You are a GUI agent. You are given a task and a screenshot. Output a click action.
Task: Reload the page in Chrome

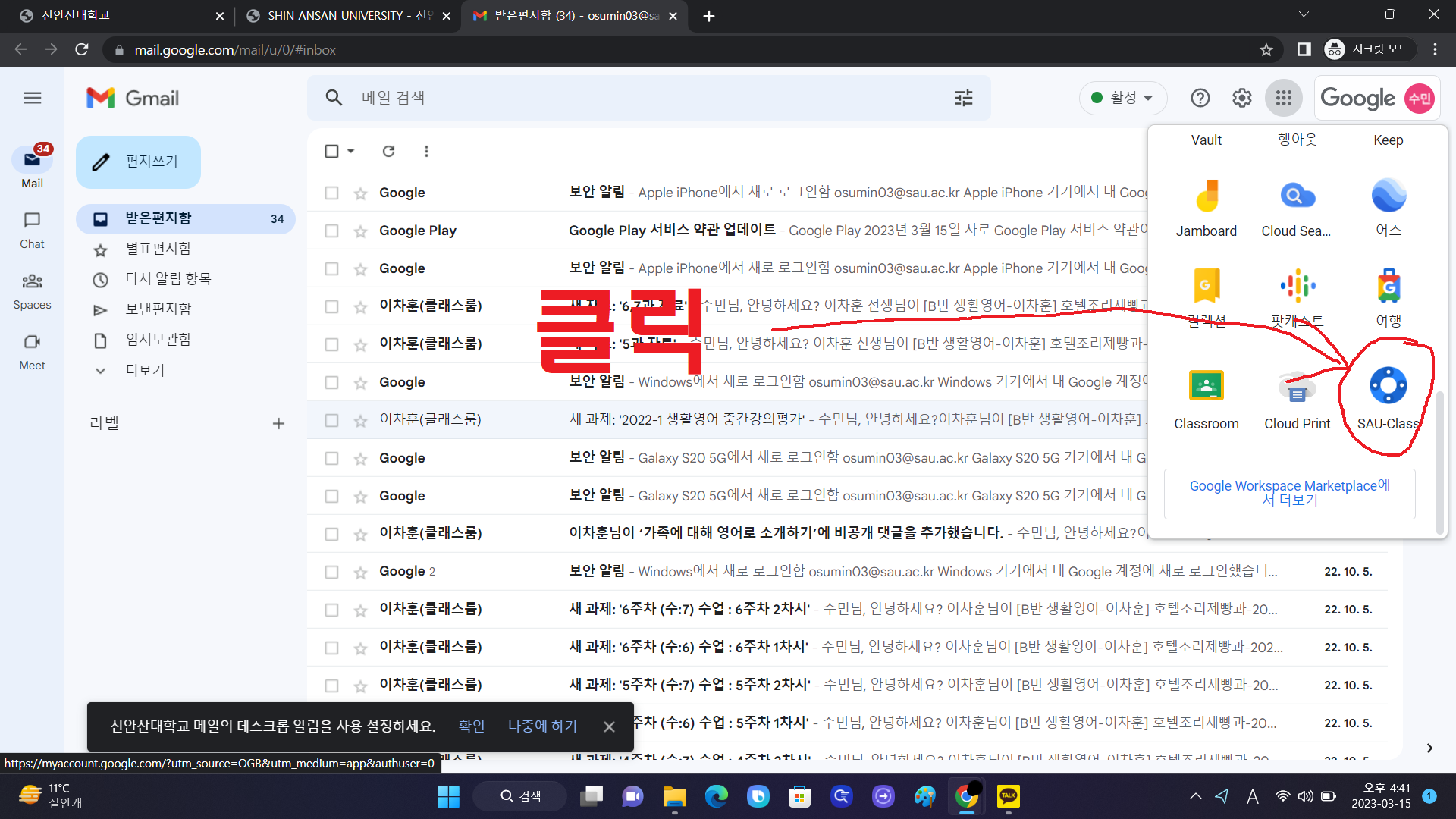(82, 49)
